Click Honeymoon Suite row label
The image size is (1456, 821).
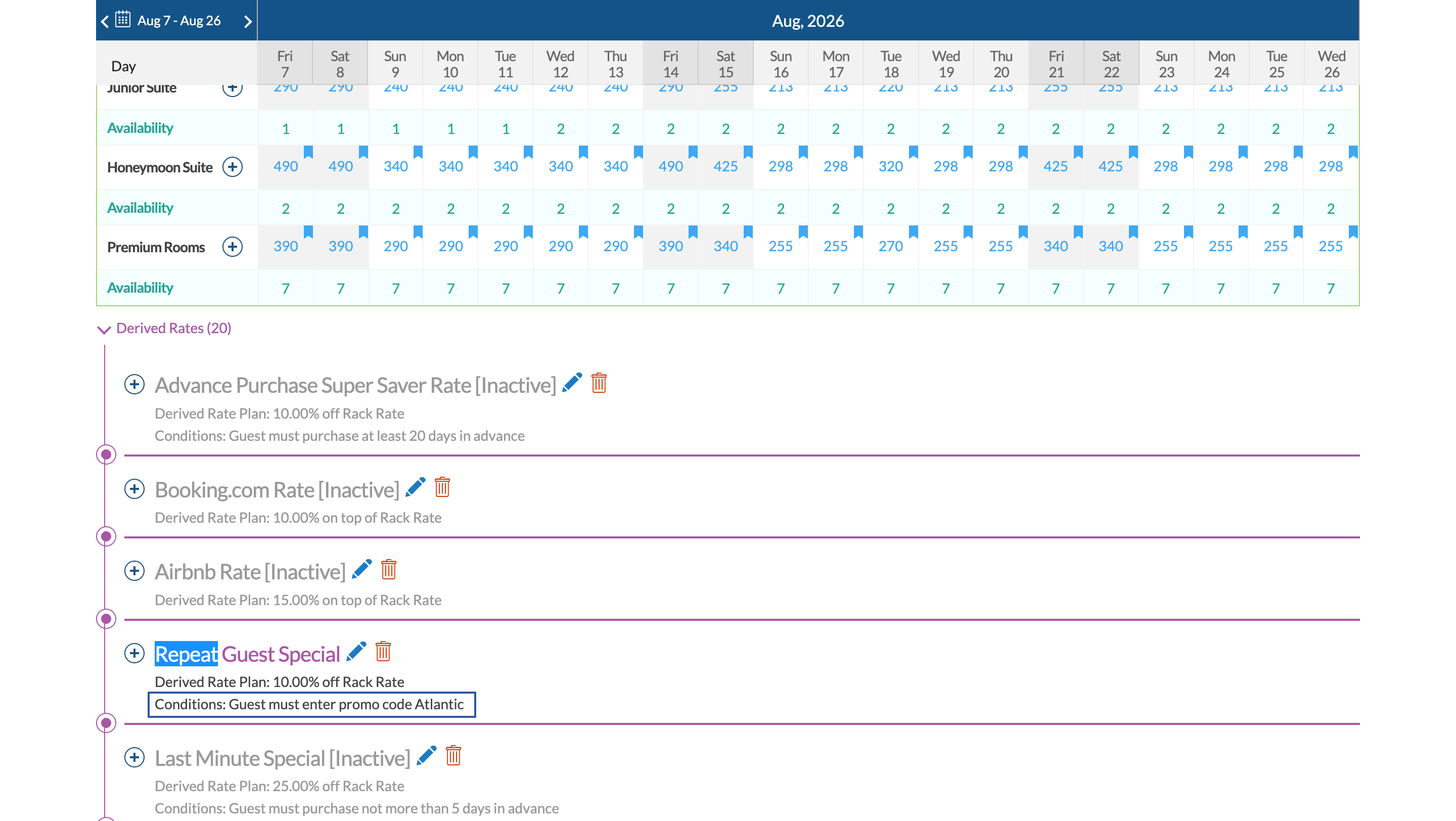160,167
